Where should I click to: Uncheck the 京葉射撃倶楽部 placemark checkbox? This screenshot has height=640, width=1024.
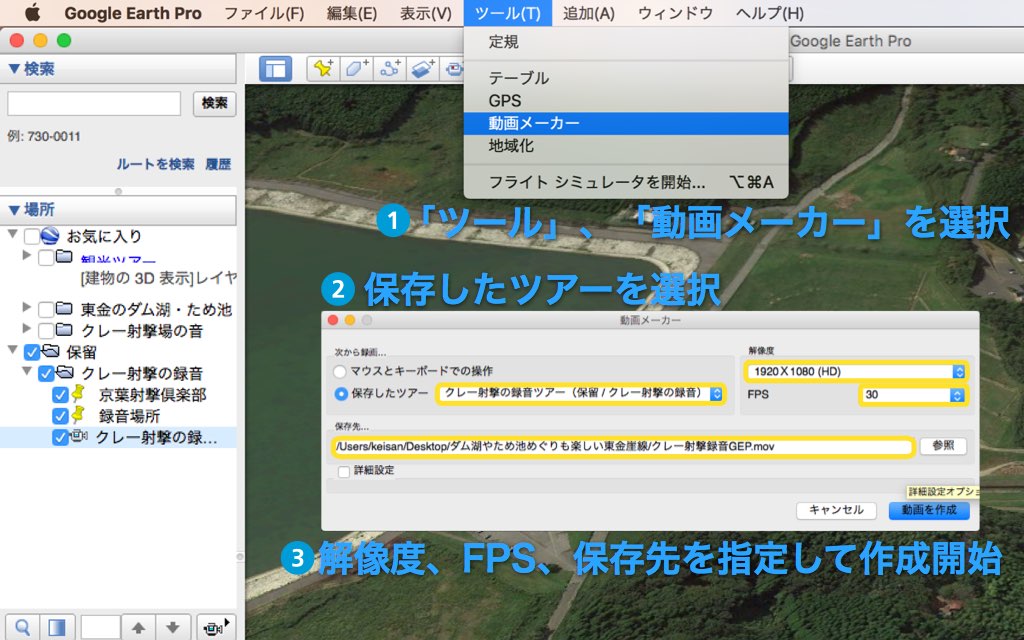[x=60, y=395]
